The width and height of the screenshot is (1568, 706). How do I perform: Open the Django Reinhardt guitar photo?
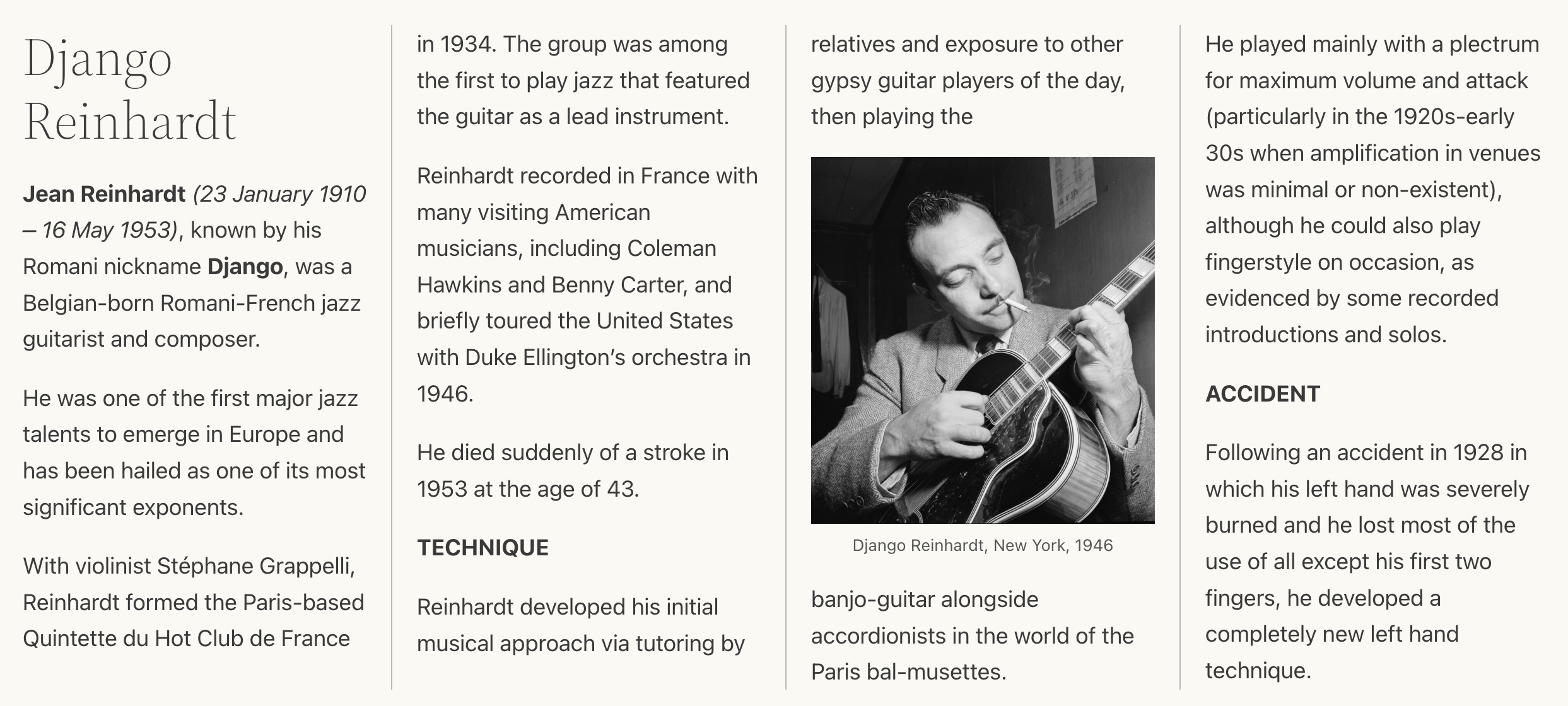tap(983, 340)
